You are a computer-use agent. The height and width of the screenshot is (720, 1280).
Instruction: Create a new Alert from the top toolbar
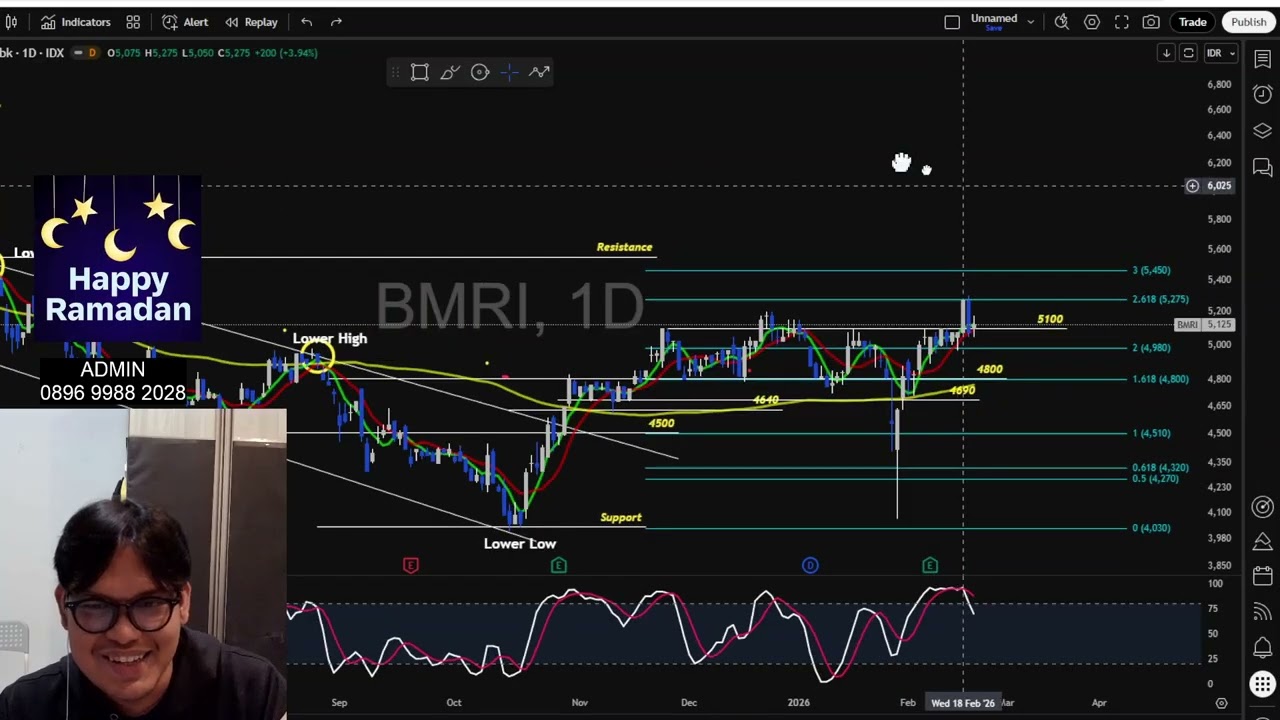pos(185,22)
